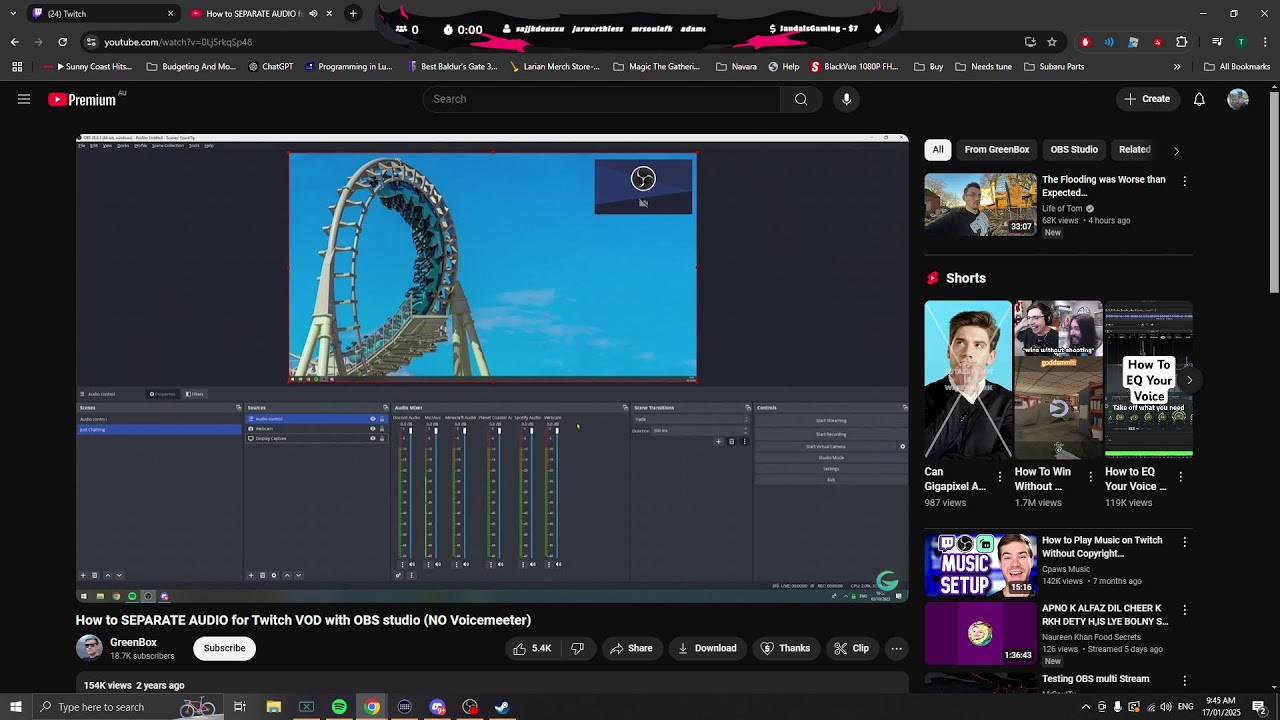
Task: Expand hidden bookmarks with double chevron
Action: pyautogui.click(x=1177, y=67)
